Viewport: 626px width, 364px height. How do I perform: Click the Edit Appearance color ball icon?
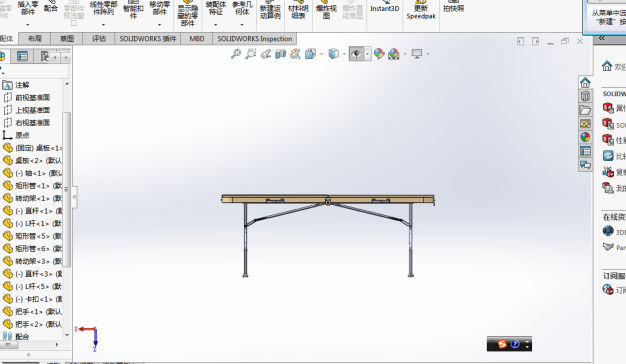379,53
